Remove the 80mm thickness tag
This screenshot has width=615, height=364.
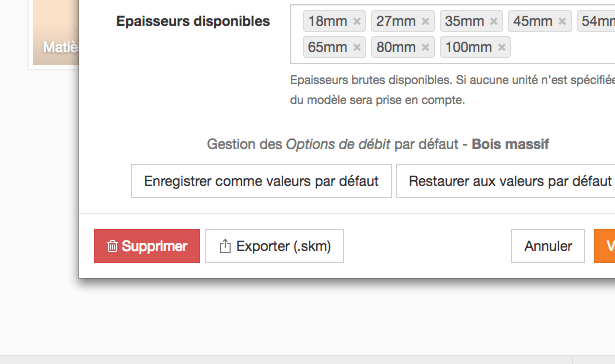(x=425, y=47)
